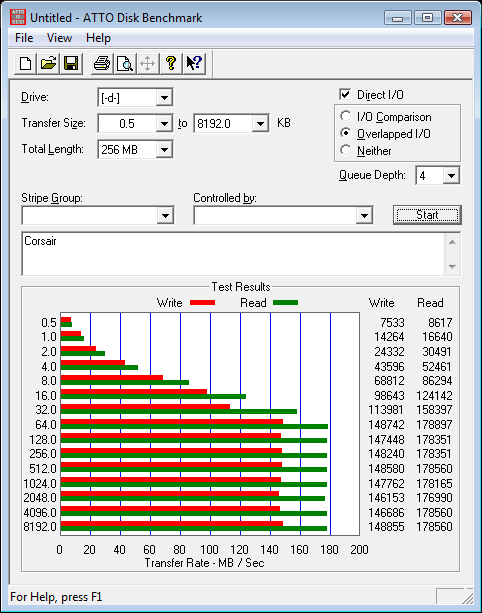Uncheck the Direct I/O checkbox
This screenshot has height=613, width=482.
coord(345,94)
